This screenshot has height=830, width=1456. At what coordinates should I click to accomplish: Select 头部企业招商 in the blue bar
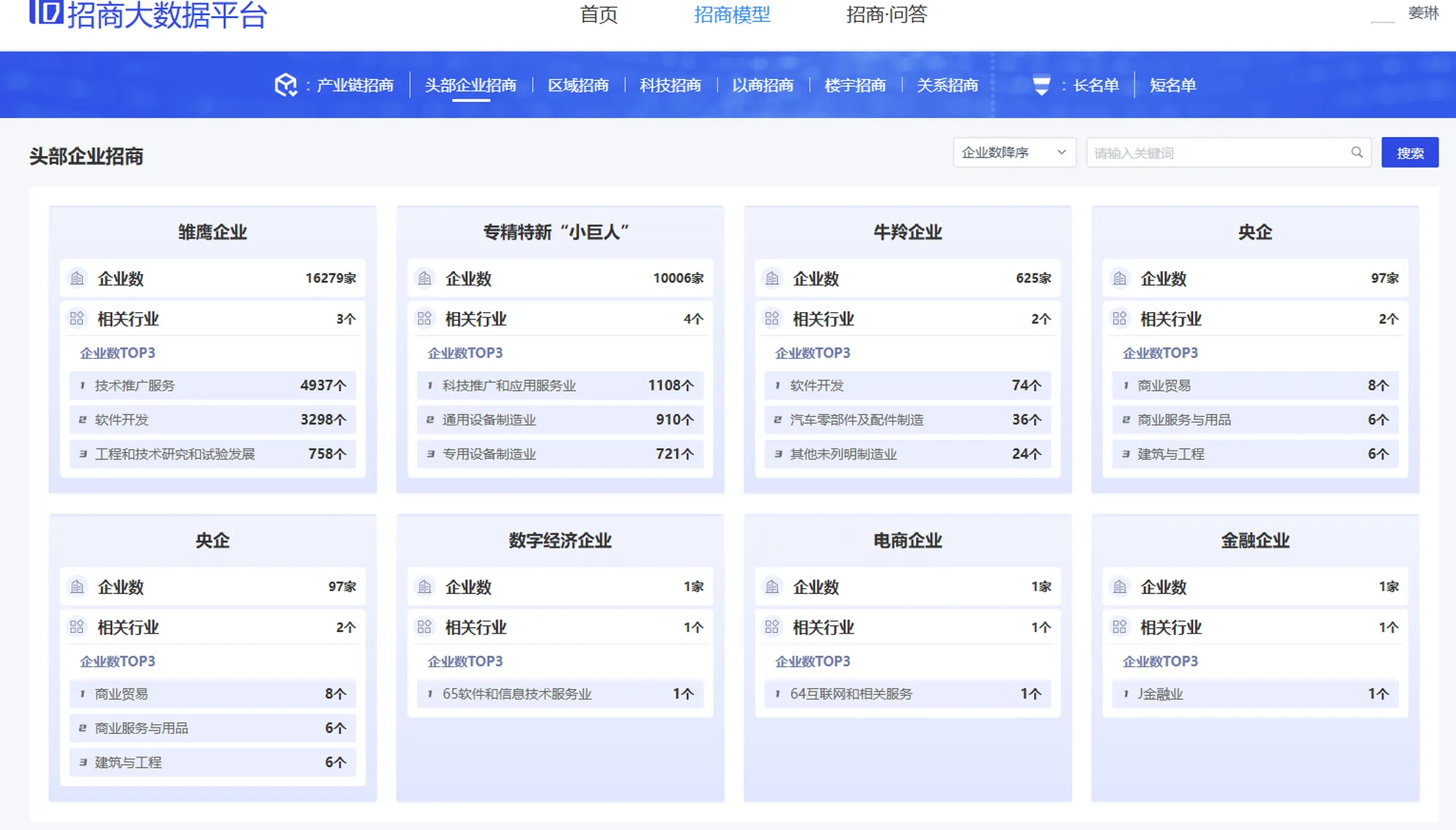coord(470,86)
